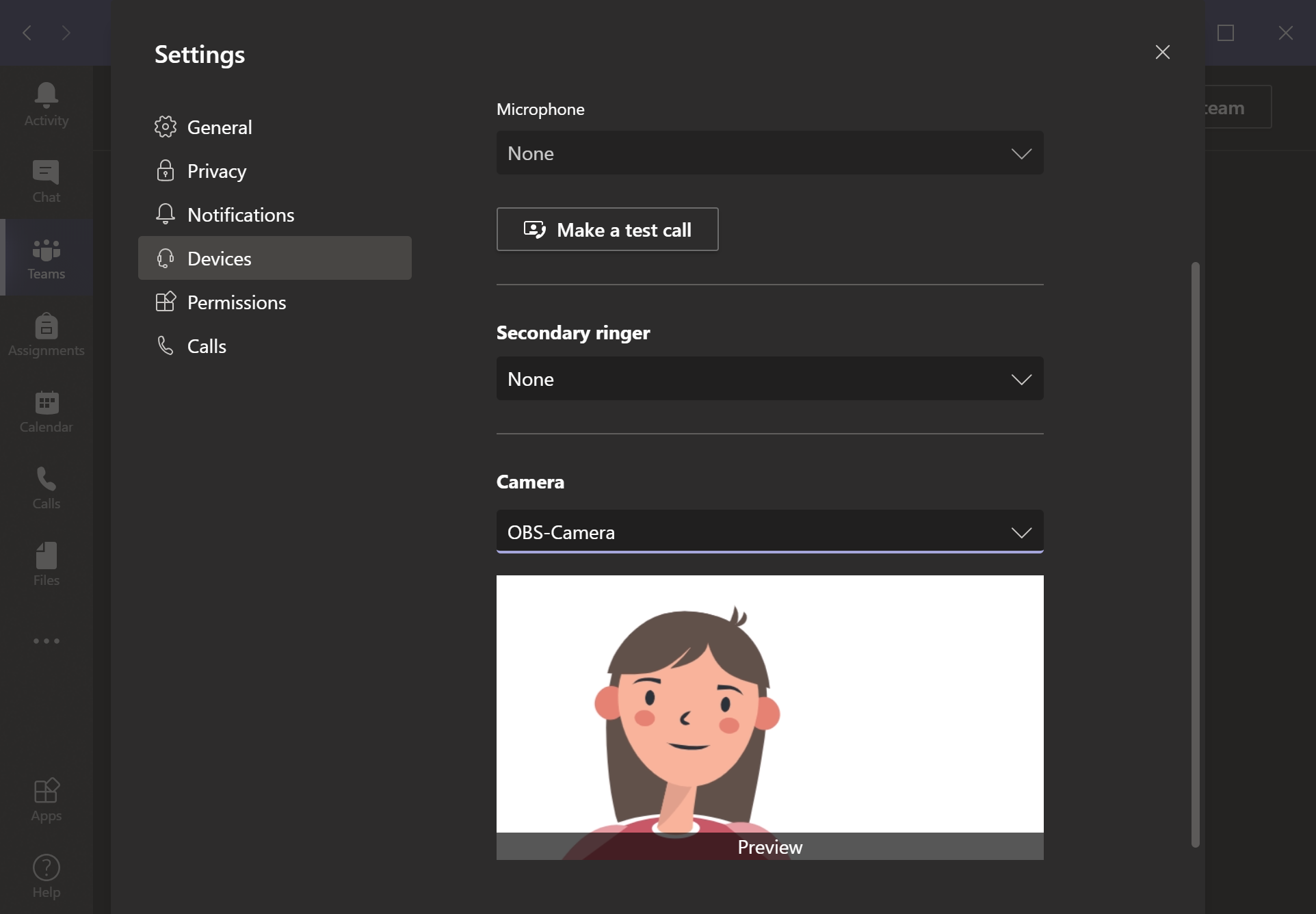
Task: Open the OBS-Camera camera dropdown
Action: 769,532
